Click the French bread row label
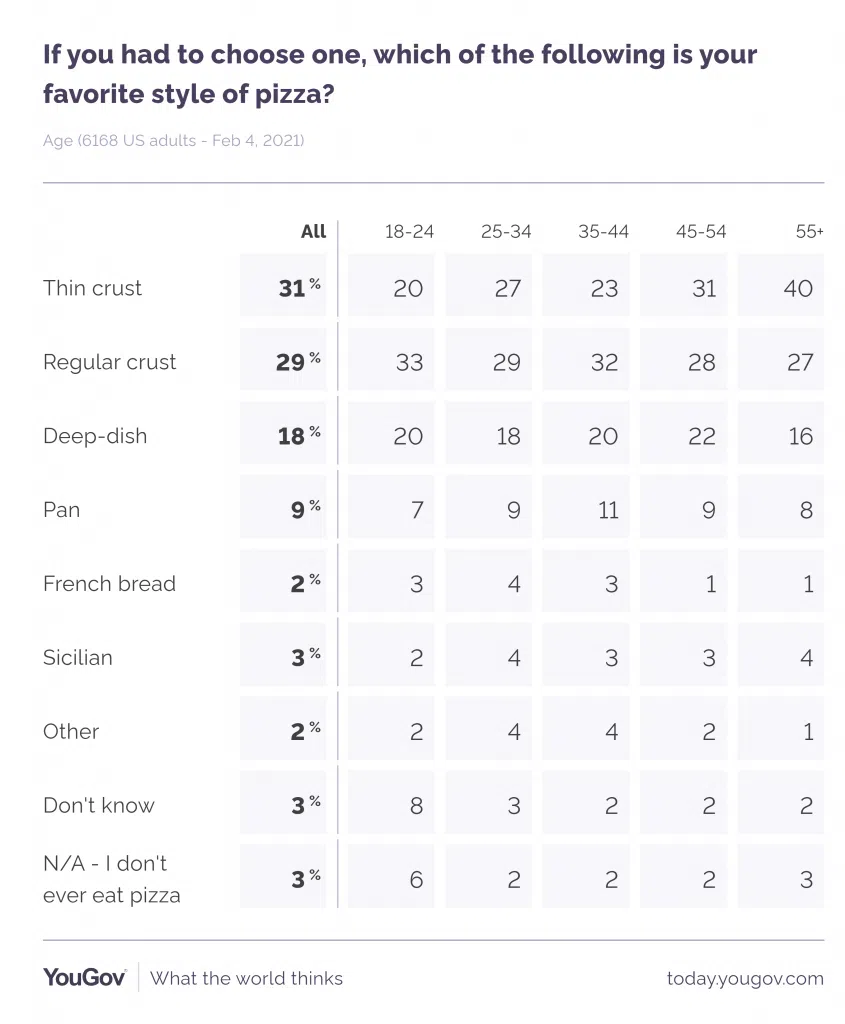 pyautogui.click(x=109, y=584)
